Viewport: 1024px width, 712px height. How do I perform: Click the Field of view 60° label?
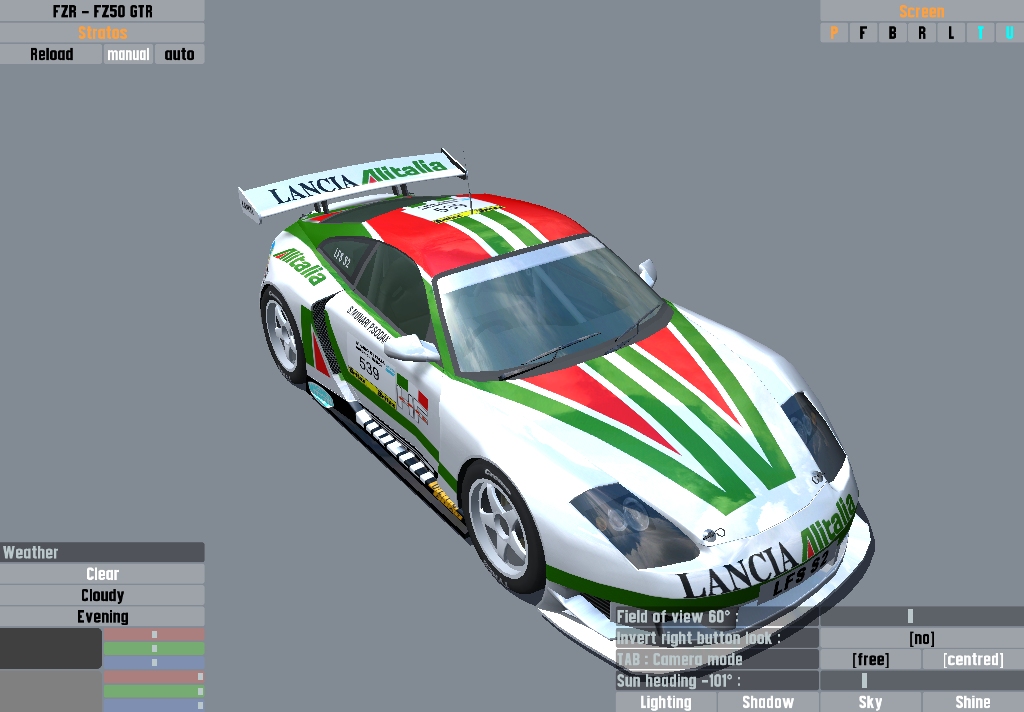(x=717, y=616)
